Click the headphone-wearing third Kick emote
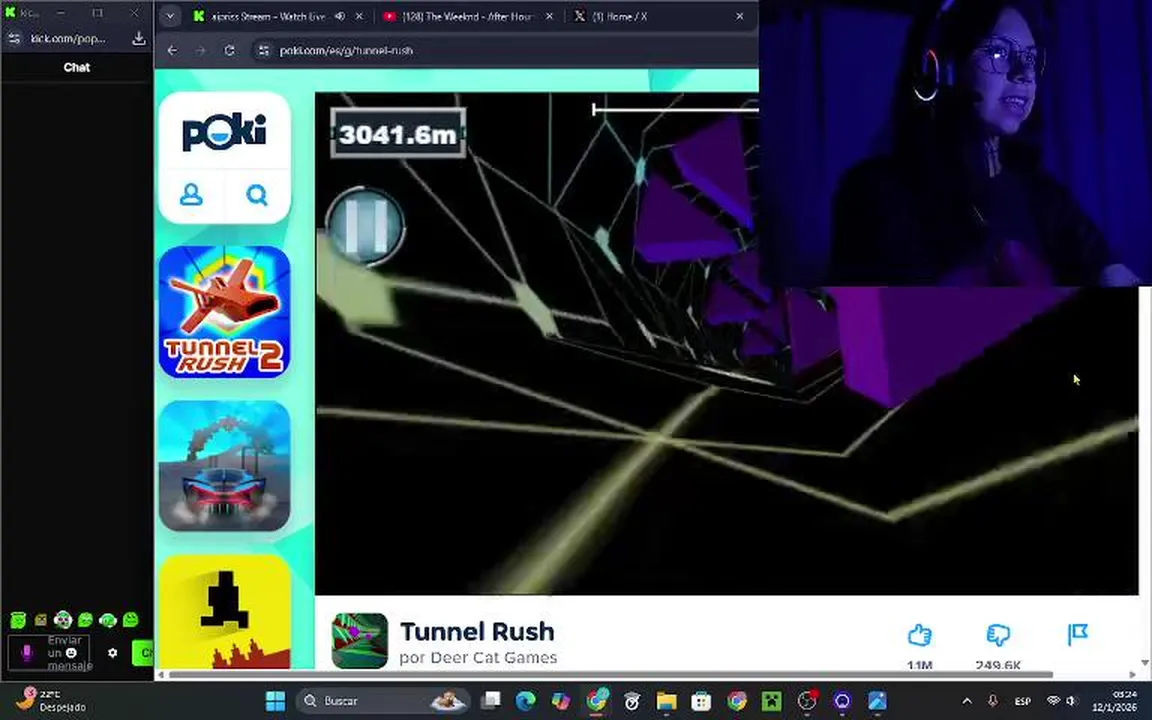 63,620
